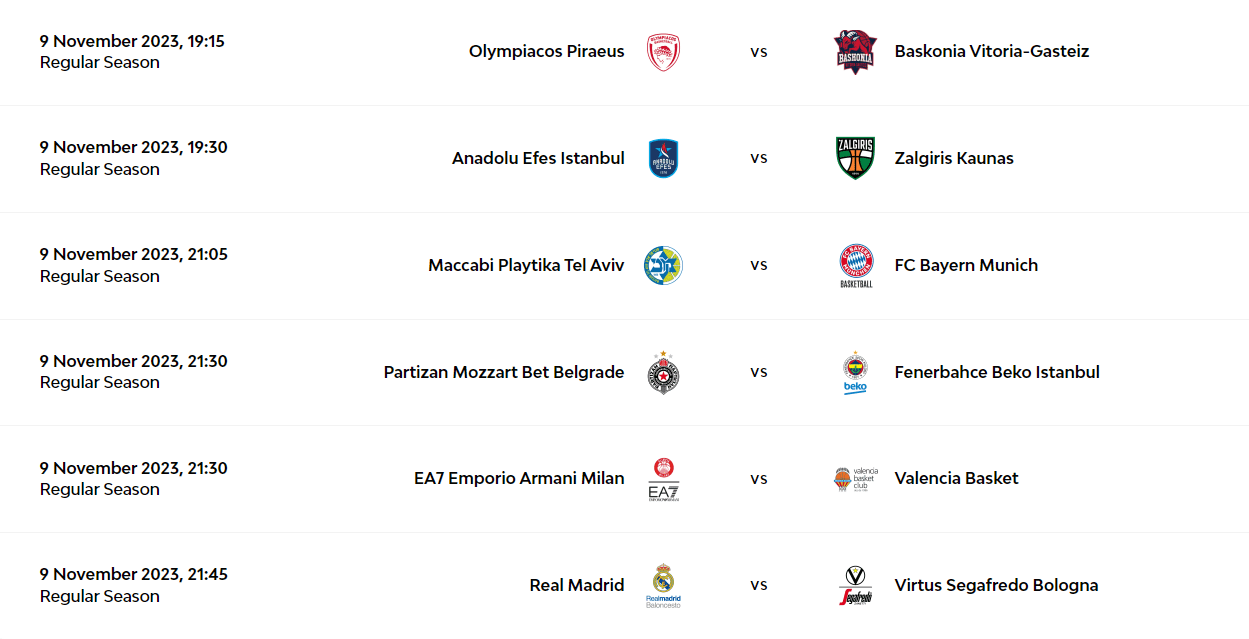This screenshot has height=639, width=1249.
Task: Click "vs" in the Anadolu Efes match row
Action: point(759,158)
